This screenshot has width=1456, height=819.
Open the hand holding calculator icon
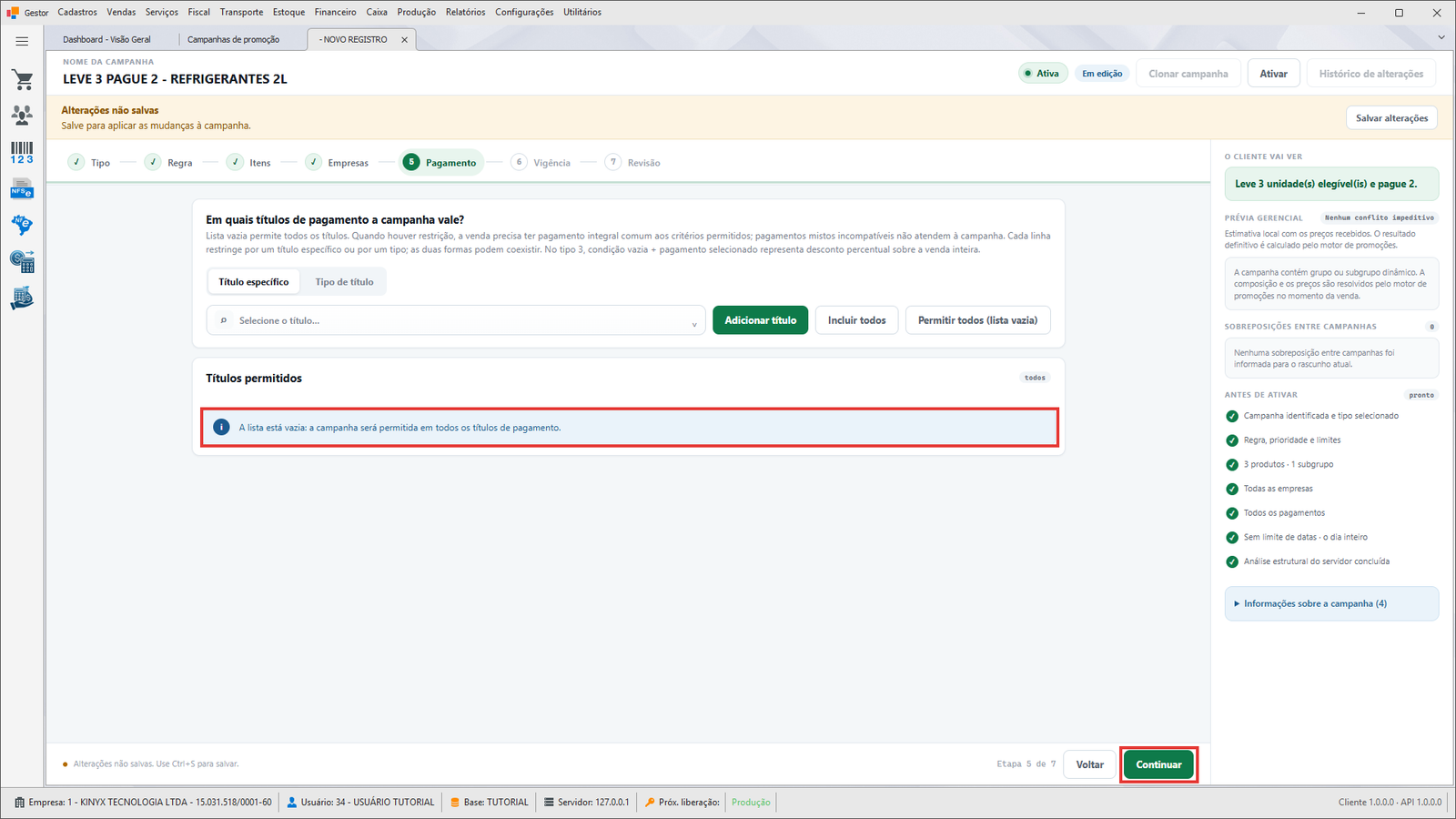(x=22, y=298)
